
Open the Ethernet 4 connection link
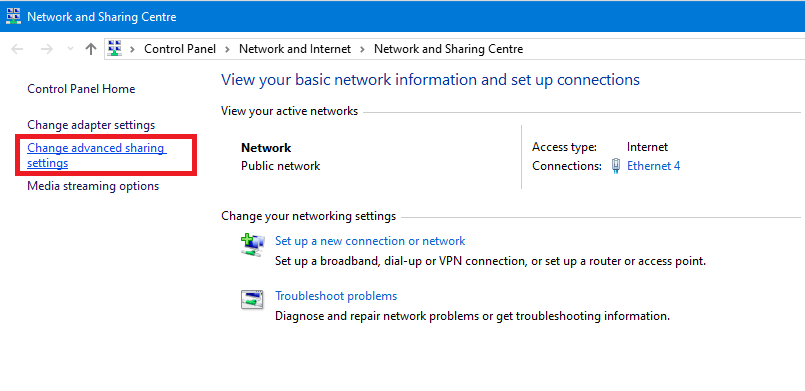pyautogui.click(x=654, y=166)
